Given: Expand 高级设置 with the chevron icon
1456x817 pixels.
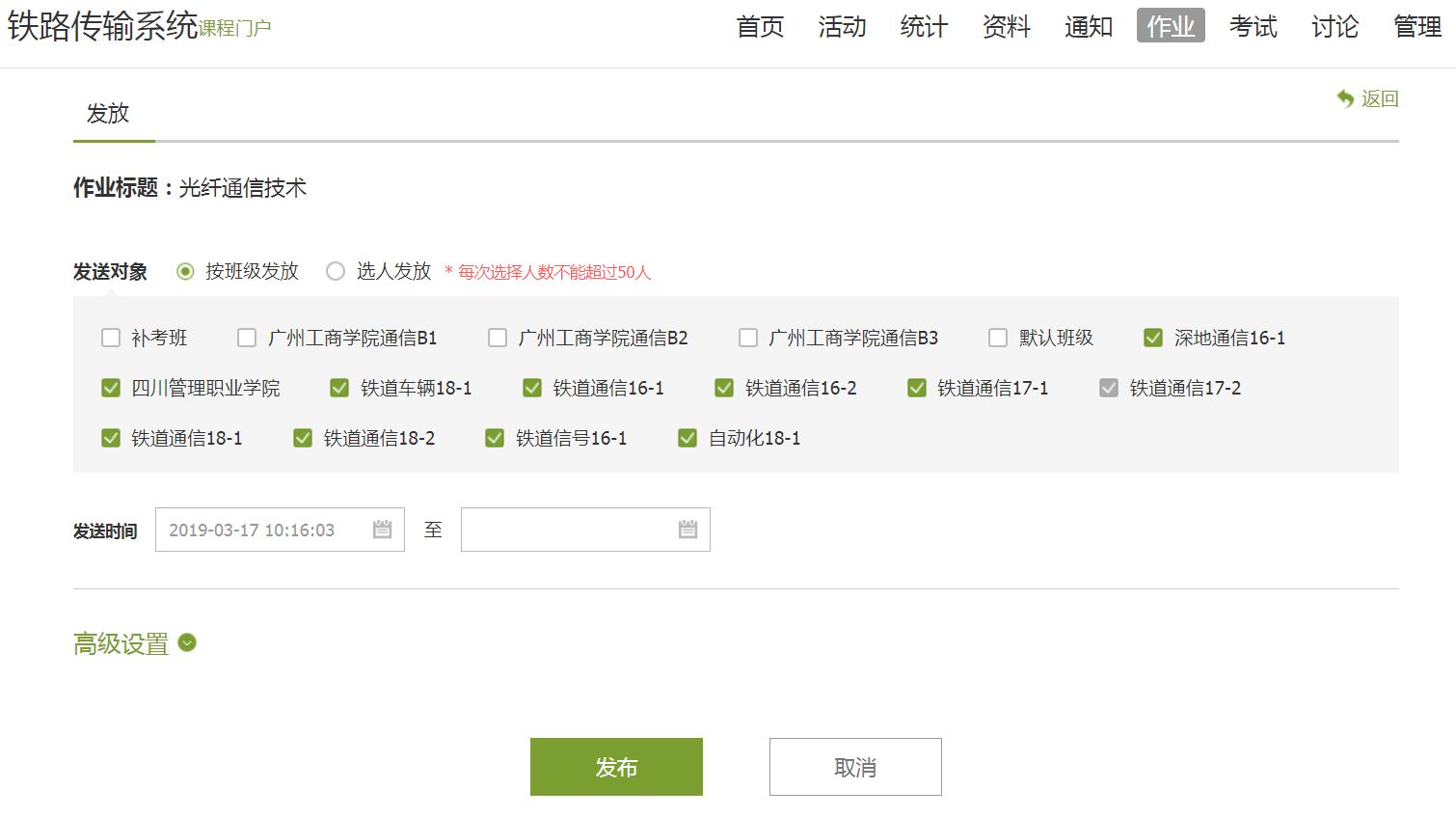Looking at the screenshot, I should coord(187,642).
